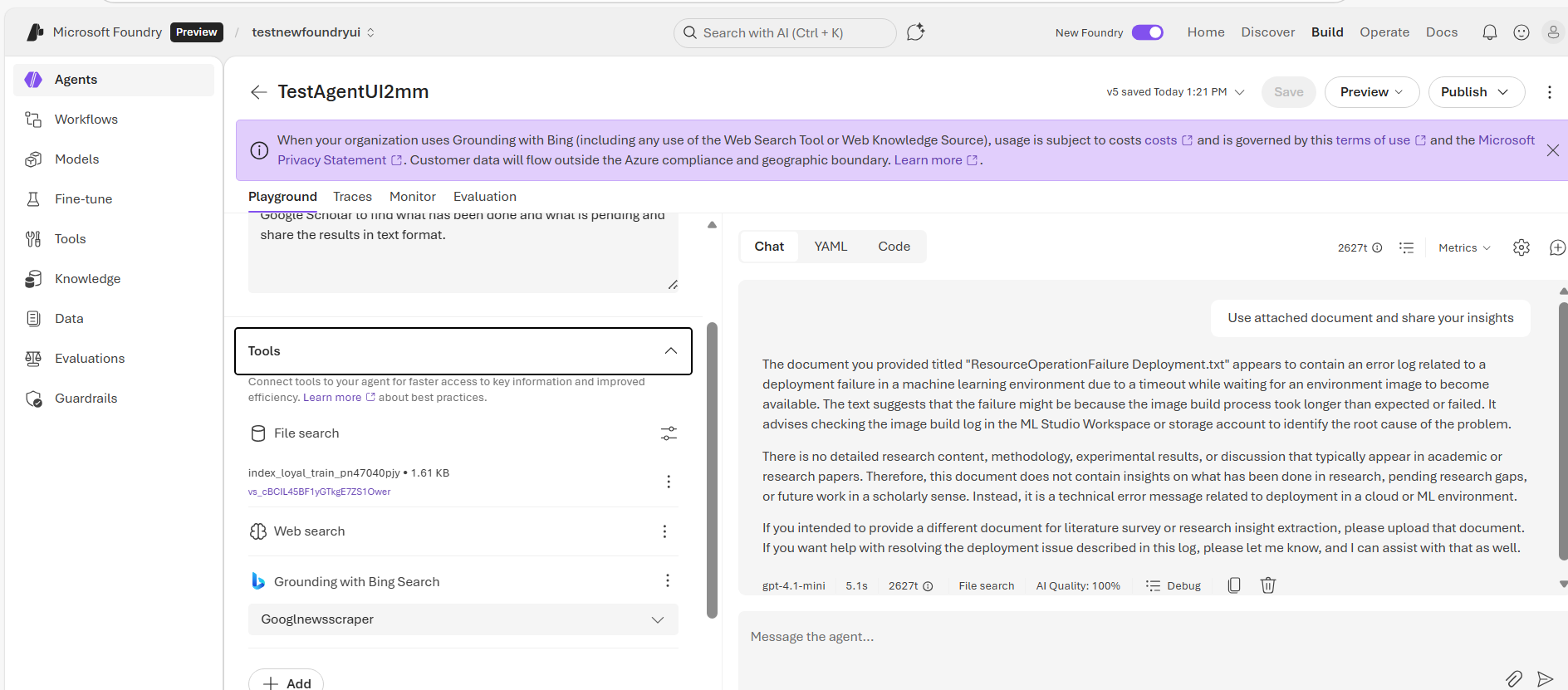Open the Code tab
Screen dimensions: 1568x690
[894, 247]
